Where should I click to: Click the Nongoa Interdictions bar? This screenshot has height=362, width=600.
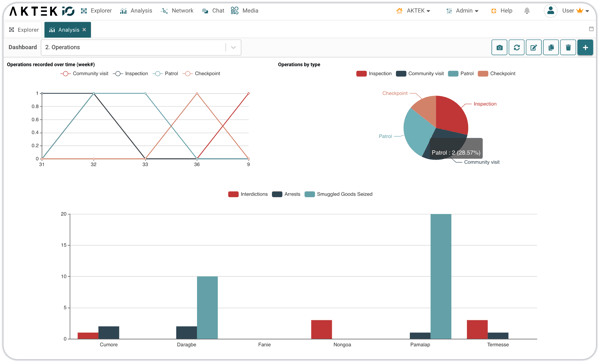tap(321, 329)
